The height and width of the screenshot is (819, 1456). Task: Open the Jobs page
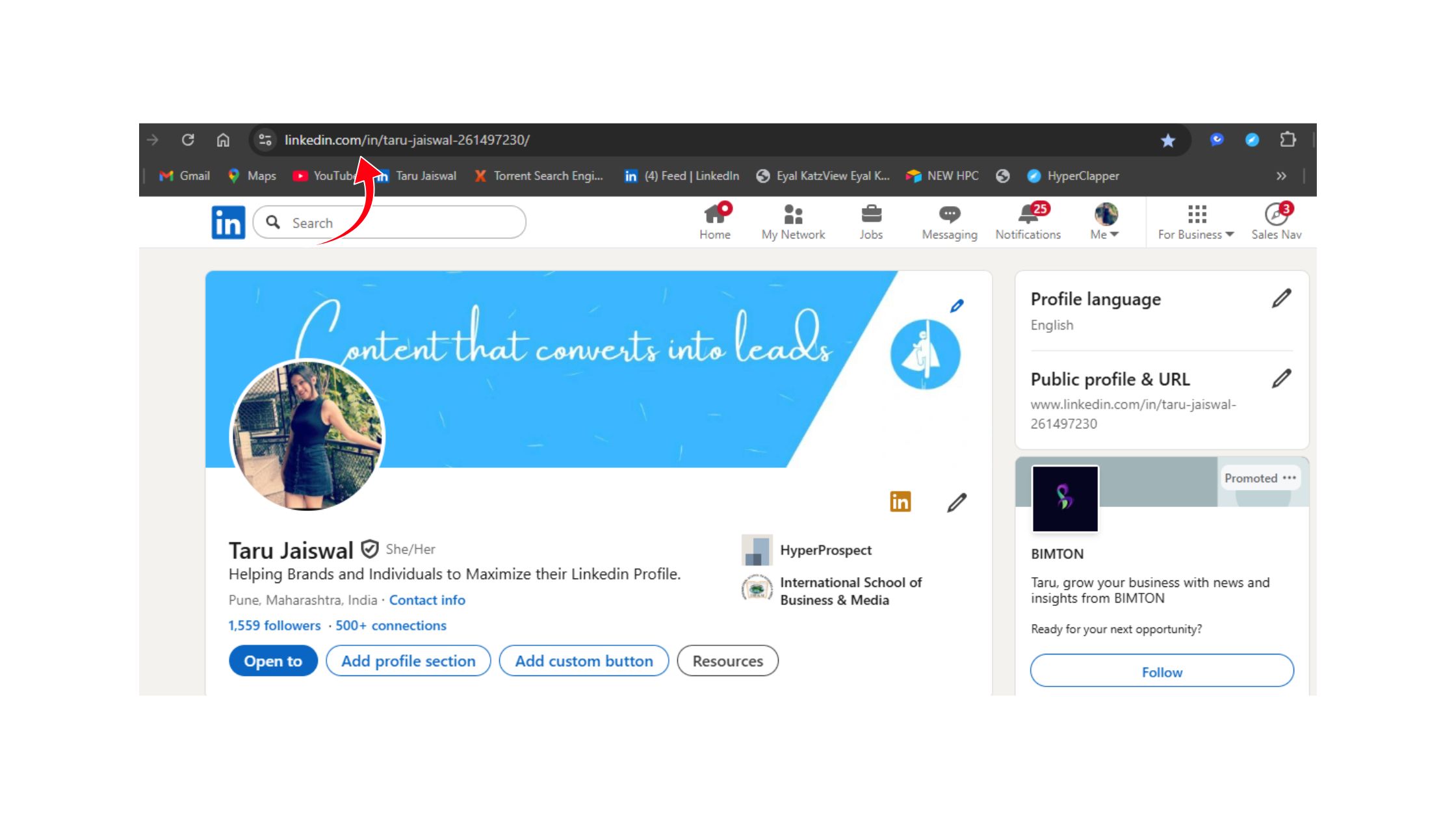tap(871, 222)
